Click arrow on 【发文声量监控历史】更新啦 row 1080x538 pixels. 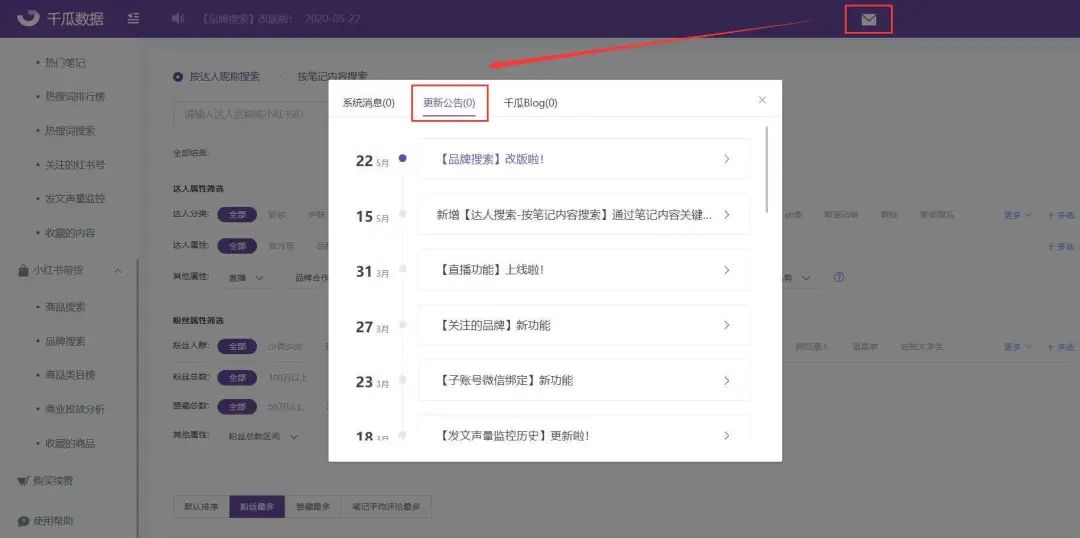click(x=727, y=435)
